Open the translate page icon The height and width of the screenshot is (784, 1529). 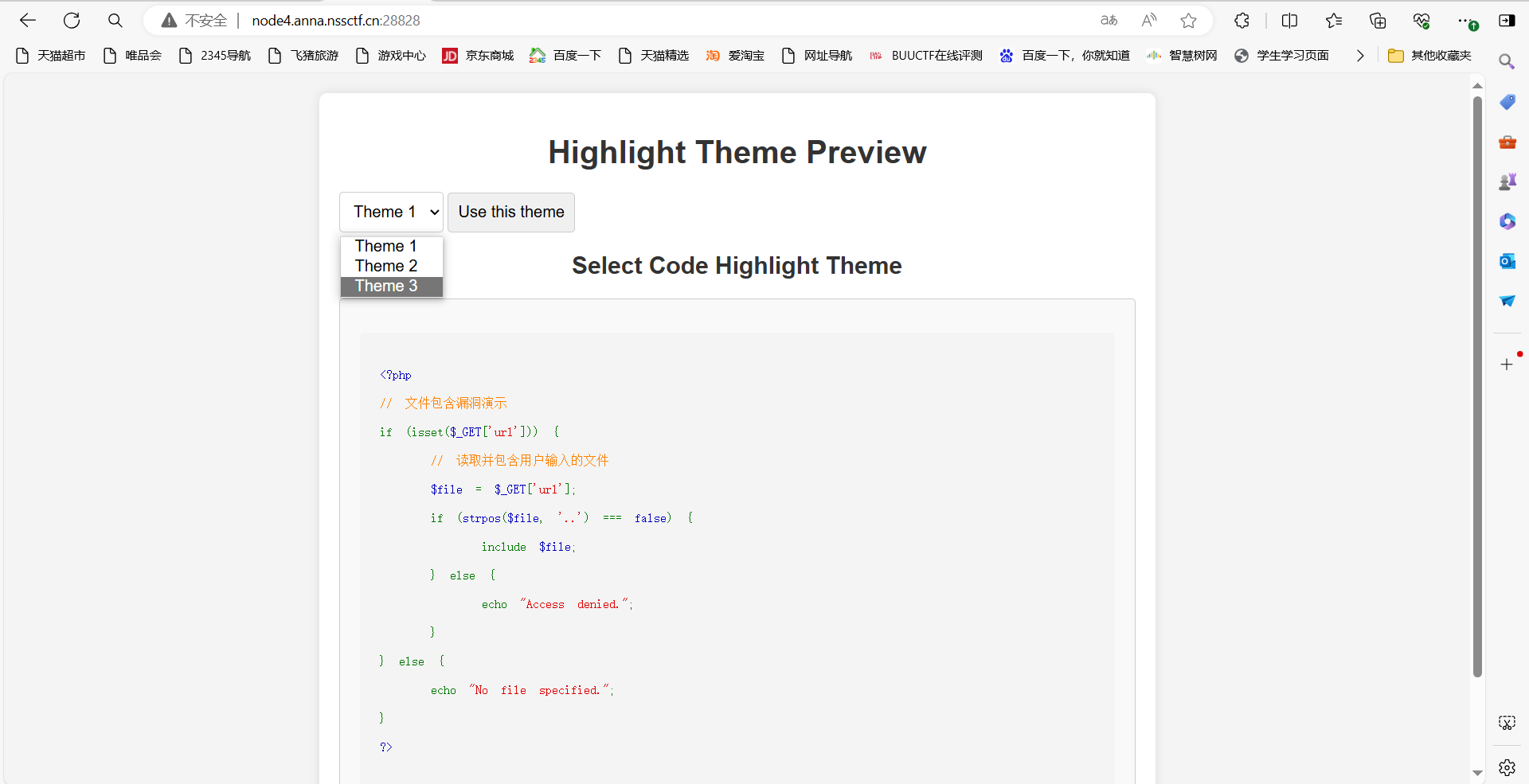(1109, 21)
